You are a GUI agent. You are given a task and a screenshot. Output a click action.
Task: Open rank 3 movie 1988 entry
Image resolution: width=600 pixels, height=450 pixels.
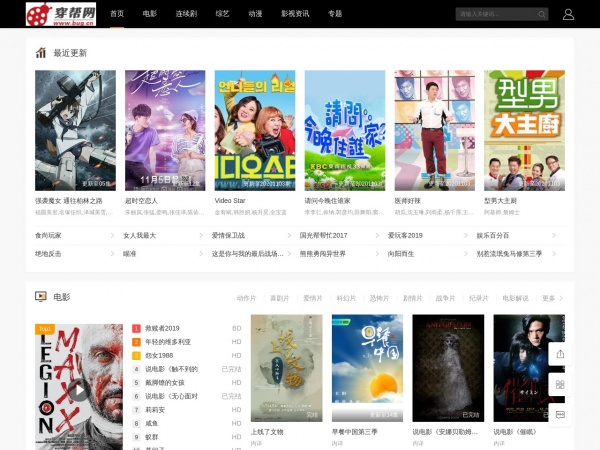click(x=187, y=355)
